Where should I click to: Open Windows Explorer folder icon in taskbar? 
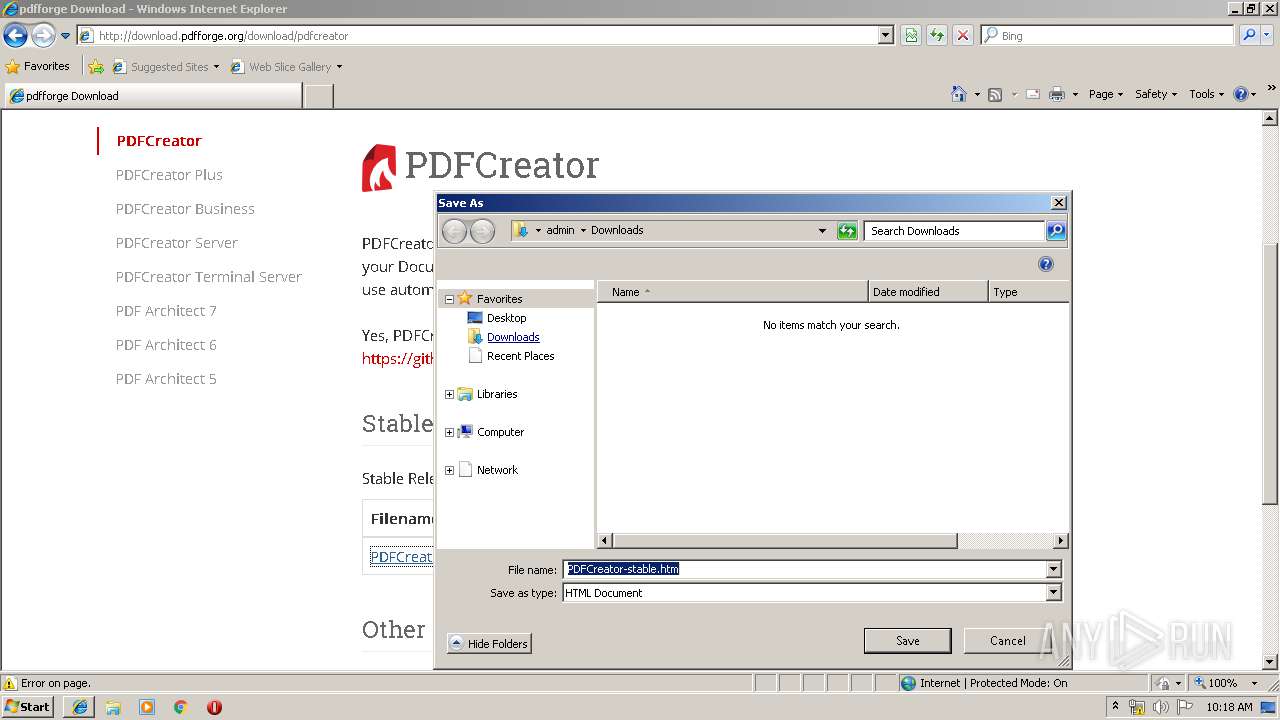tap(113, 707)
